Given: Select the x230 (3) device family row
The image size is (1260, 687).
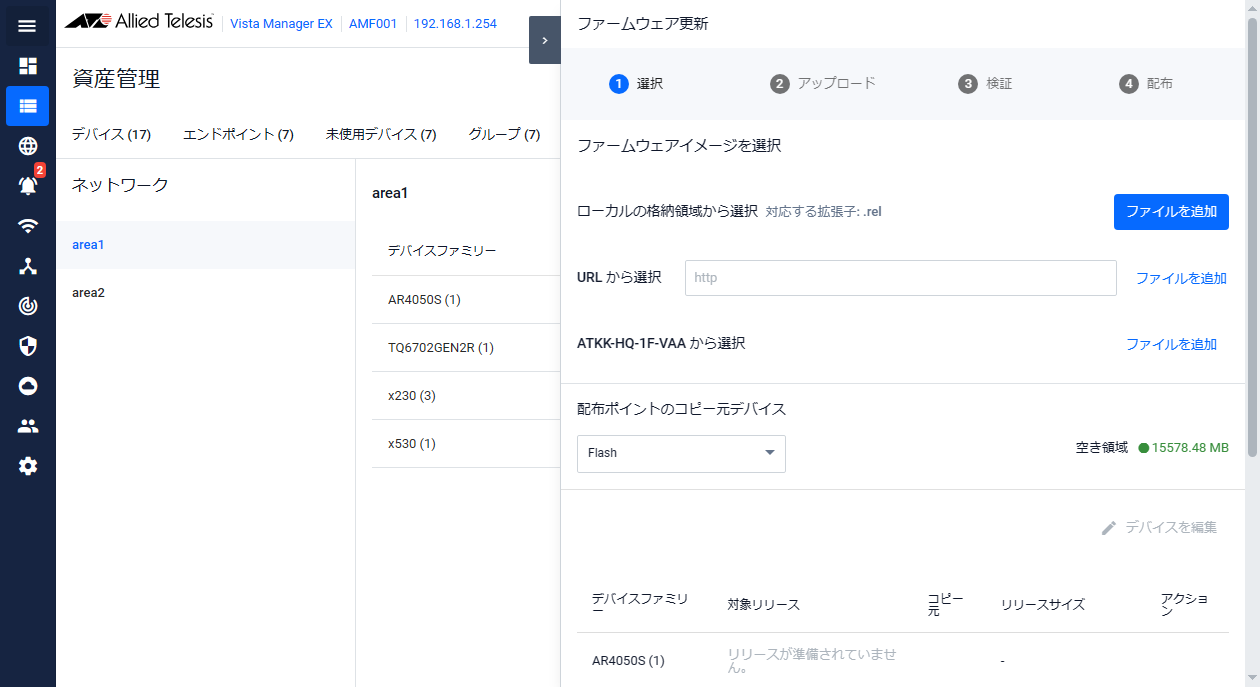Looking at the screenshot, I should pyautogui.click(x=412, y=396).
